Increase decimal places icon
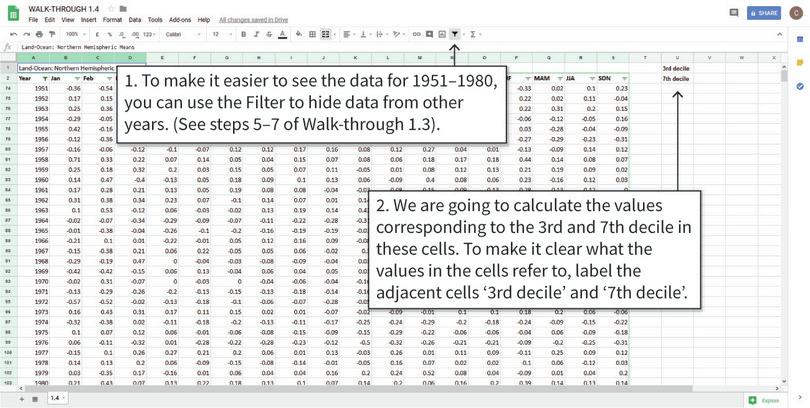 coord(135,34)
